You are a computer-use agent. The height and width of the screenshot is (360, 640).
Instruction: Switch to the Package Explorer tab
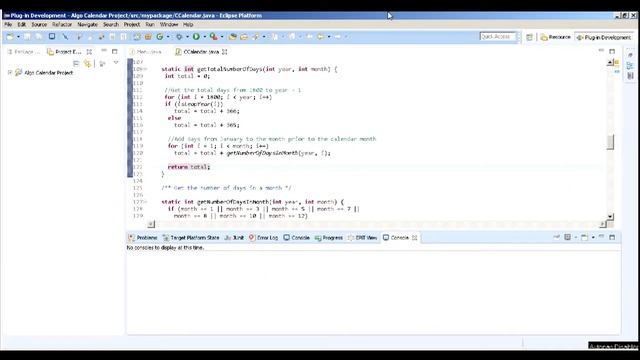point(23,52)
